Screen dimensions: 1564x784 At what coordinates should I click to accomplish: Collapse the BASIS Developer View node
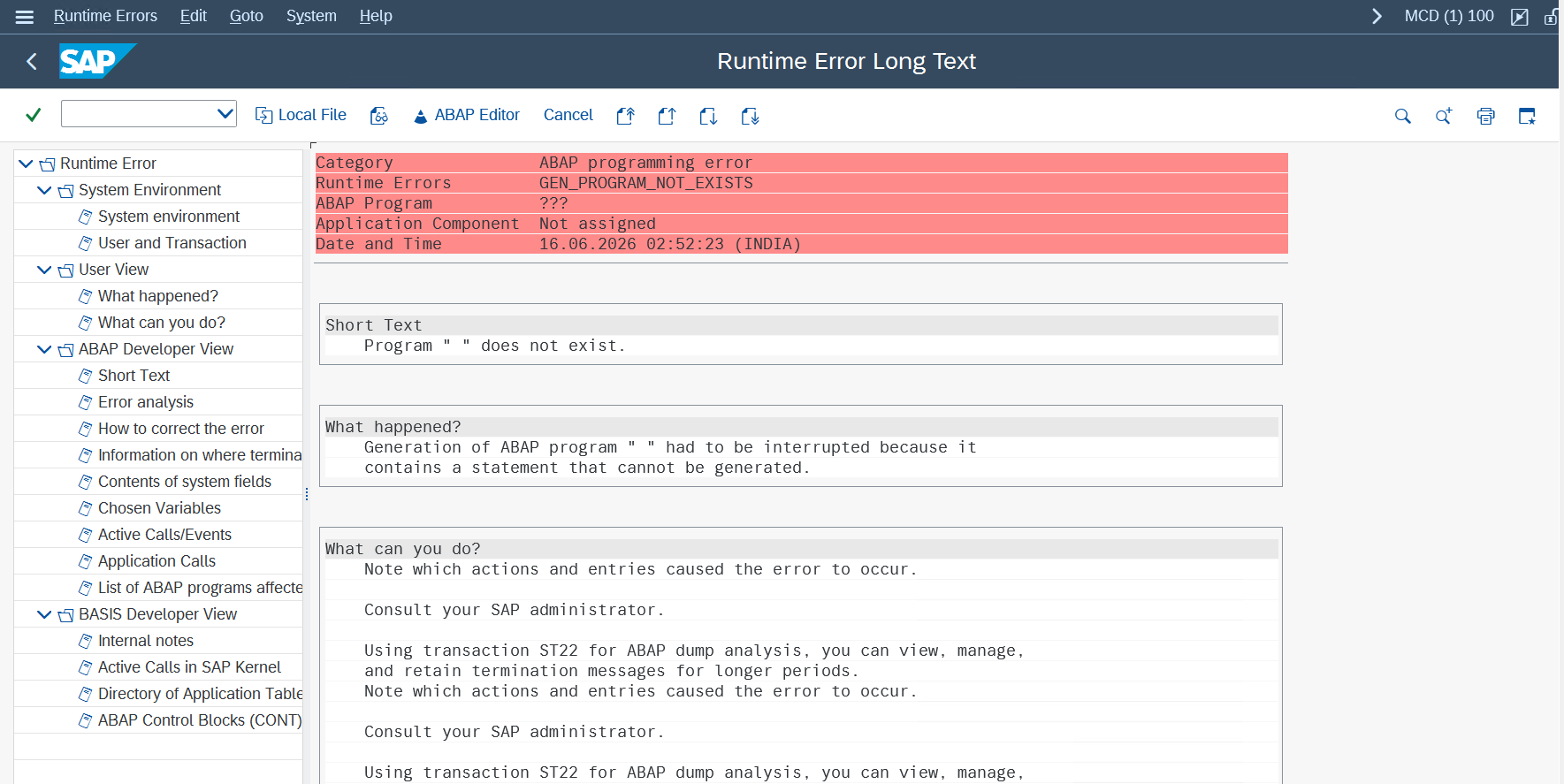44,614
